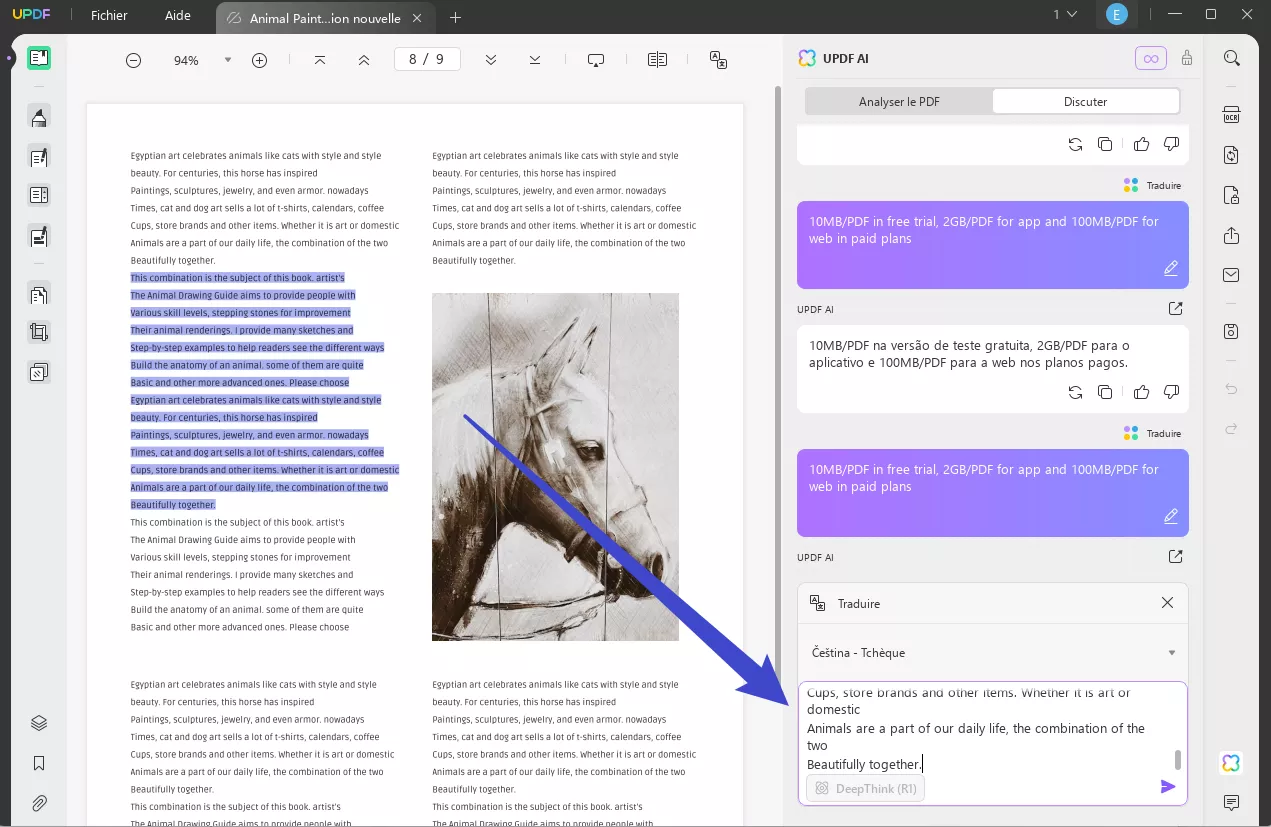Close the Traduire panel
The image size is (1271, 827).
pos(1166,603)
